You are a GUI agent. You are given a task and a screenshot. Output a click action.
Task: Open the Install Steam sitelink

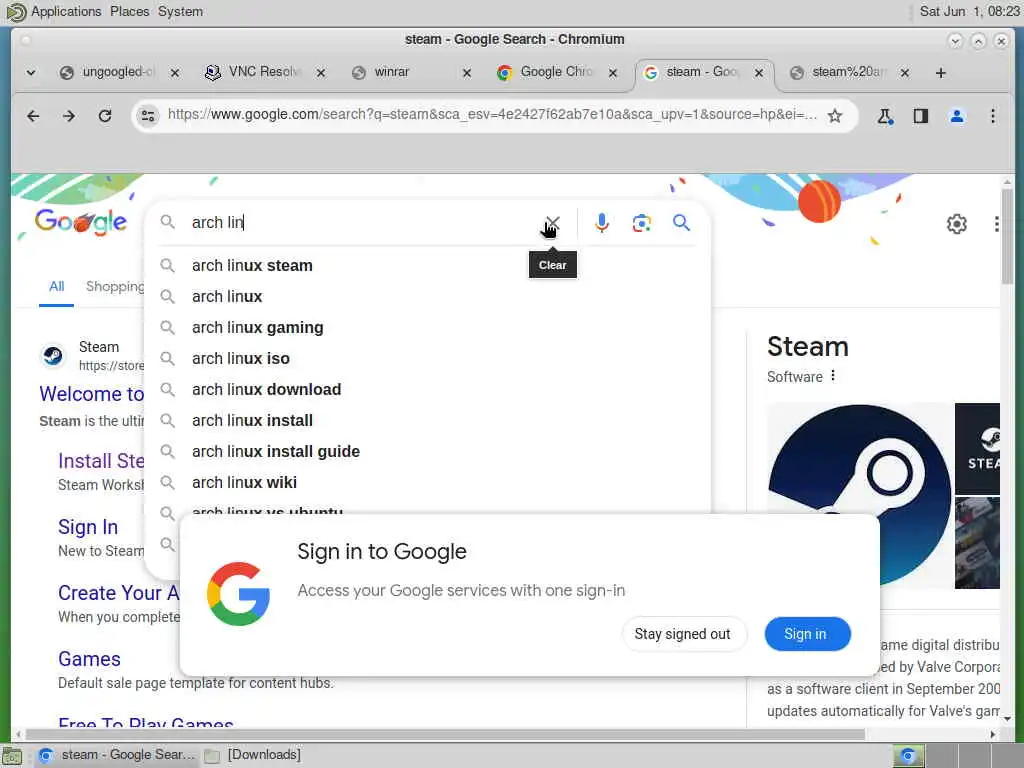[101, 461]
